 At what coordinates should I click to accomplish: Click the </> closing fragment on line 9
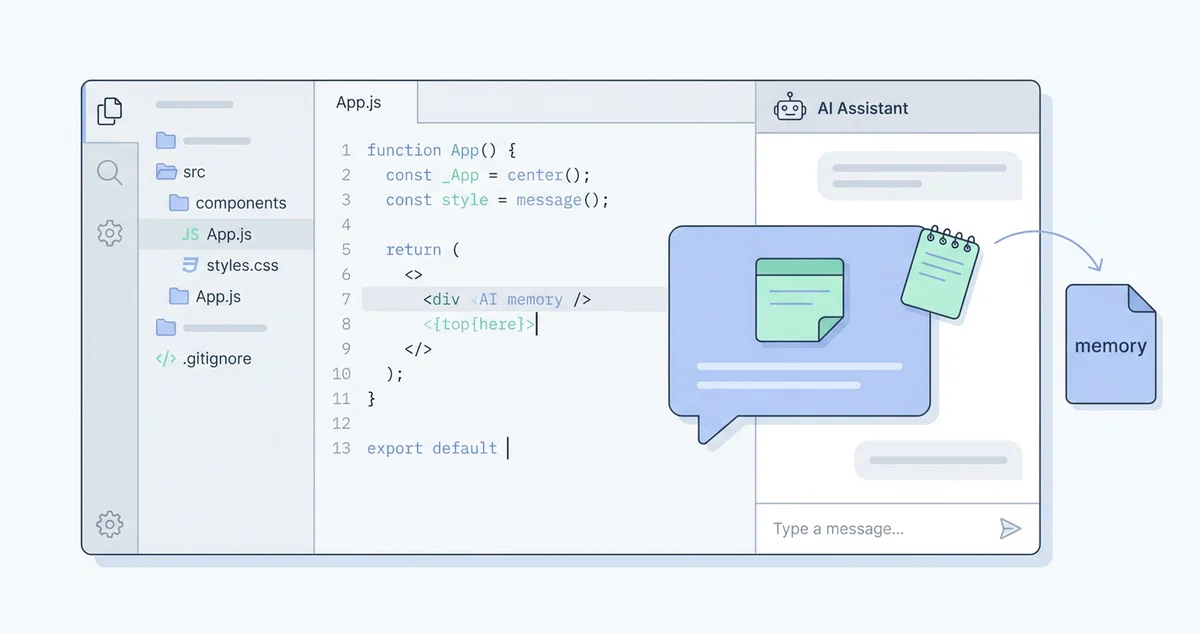click(418, 349)
